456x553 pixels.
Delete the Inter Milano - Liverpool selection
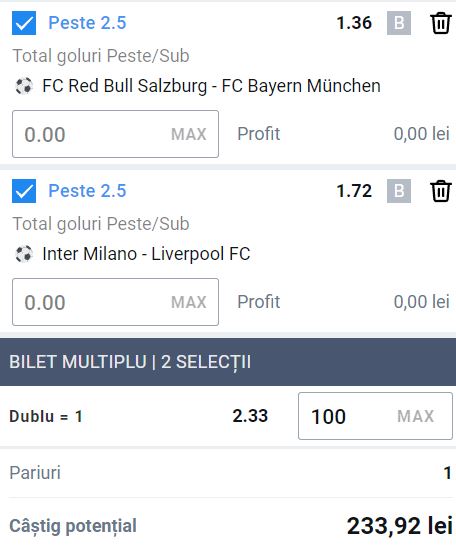[x=441, y=191]
